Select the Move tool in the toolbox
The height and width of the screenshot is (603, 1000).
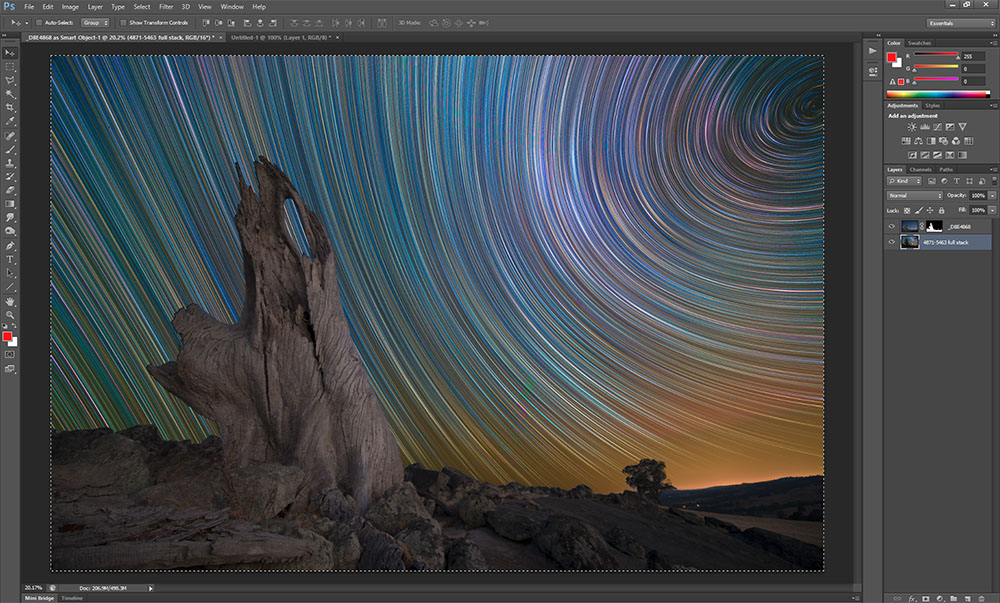(x=10, y=53)
